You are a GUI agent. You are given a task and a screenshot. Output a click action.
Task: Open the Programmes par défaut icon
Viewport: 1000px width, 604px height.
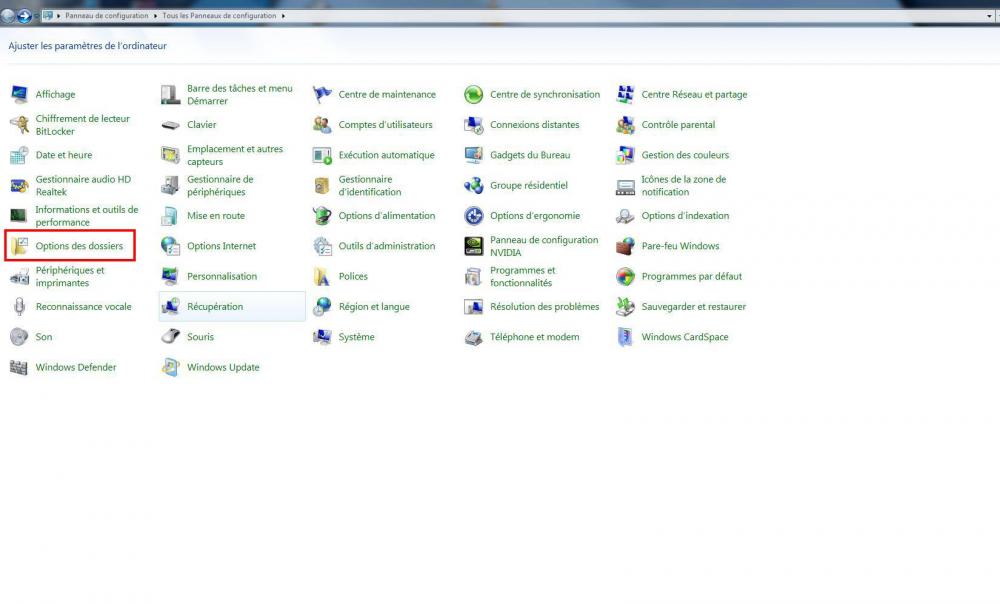click(x=625, y=276)
